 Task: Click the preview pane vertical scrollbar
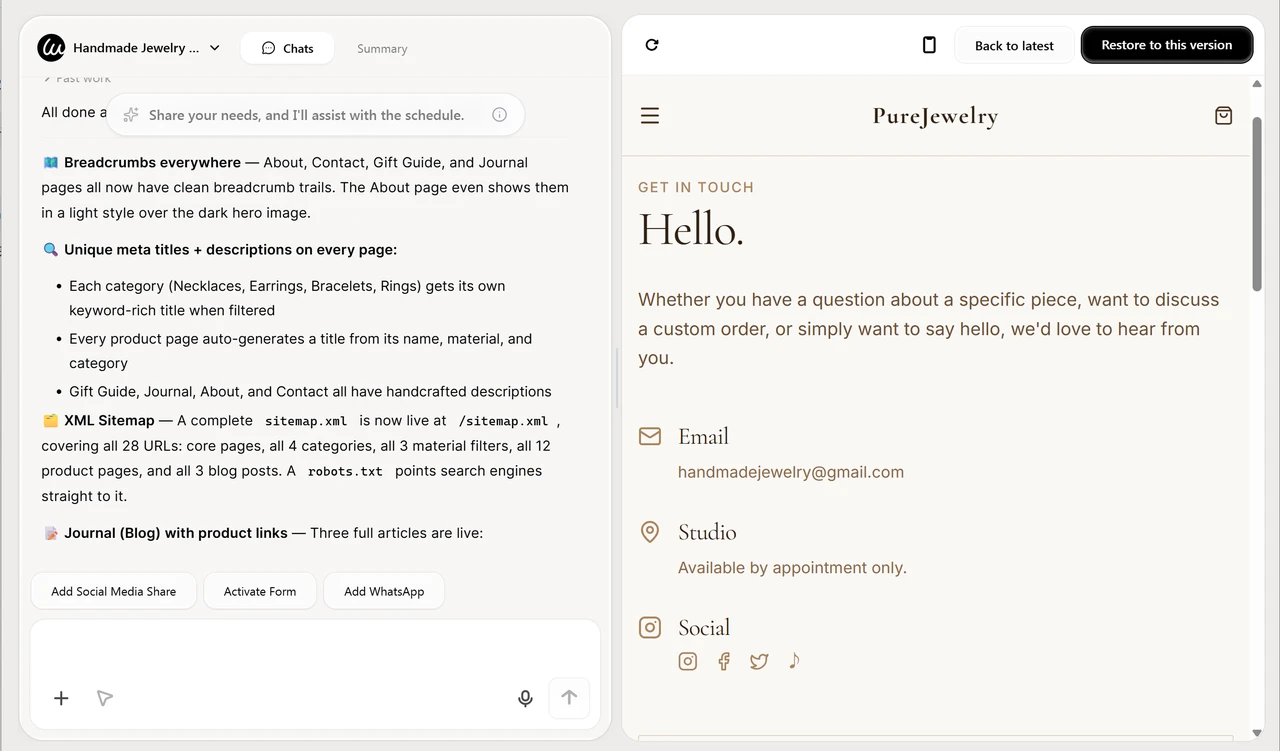(x=1257, y=200)
